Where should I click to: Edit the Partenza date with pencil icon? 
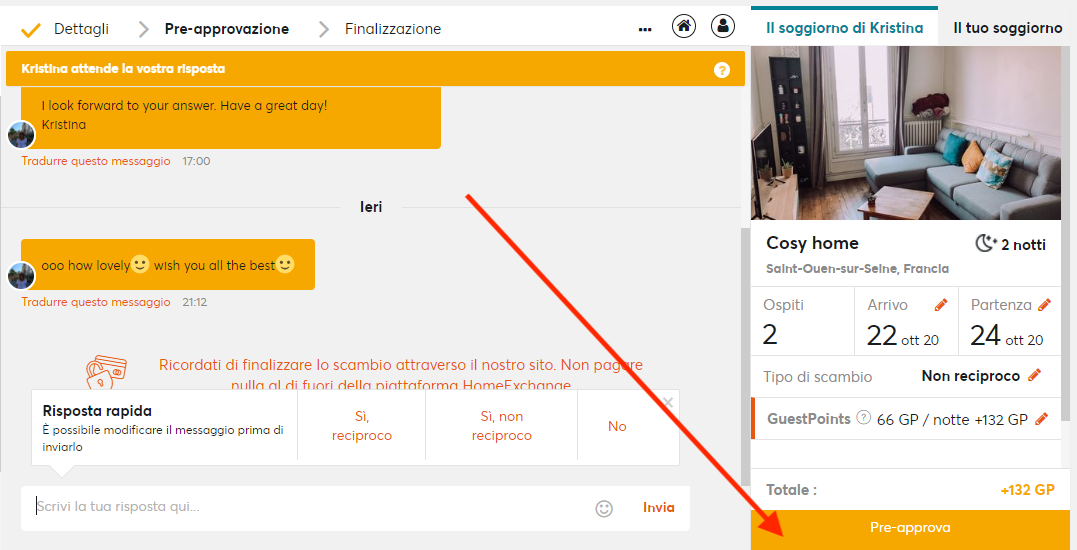[x=1045, y=305]
